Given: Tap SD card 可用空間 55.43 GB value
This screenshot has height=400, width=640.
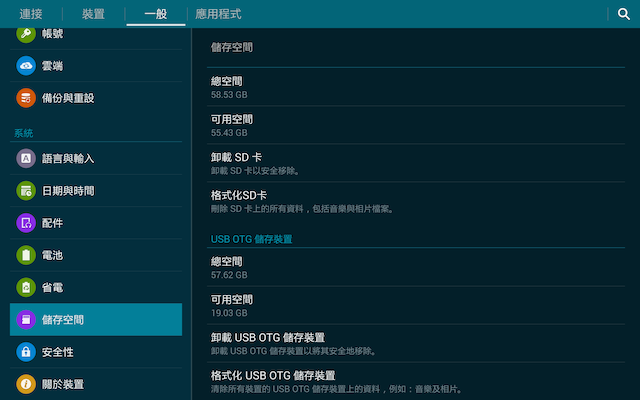Looking at the screenshot, I should click(x=229, y=133).
